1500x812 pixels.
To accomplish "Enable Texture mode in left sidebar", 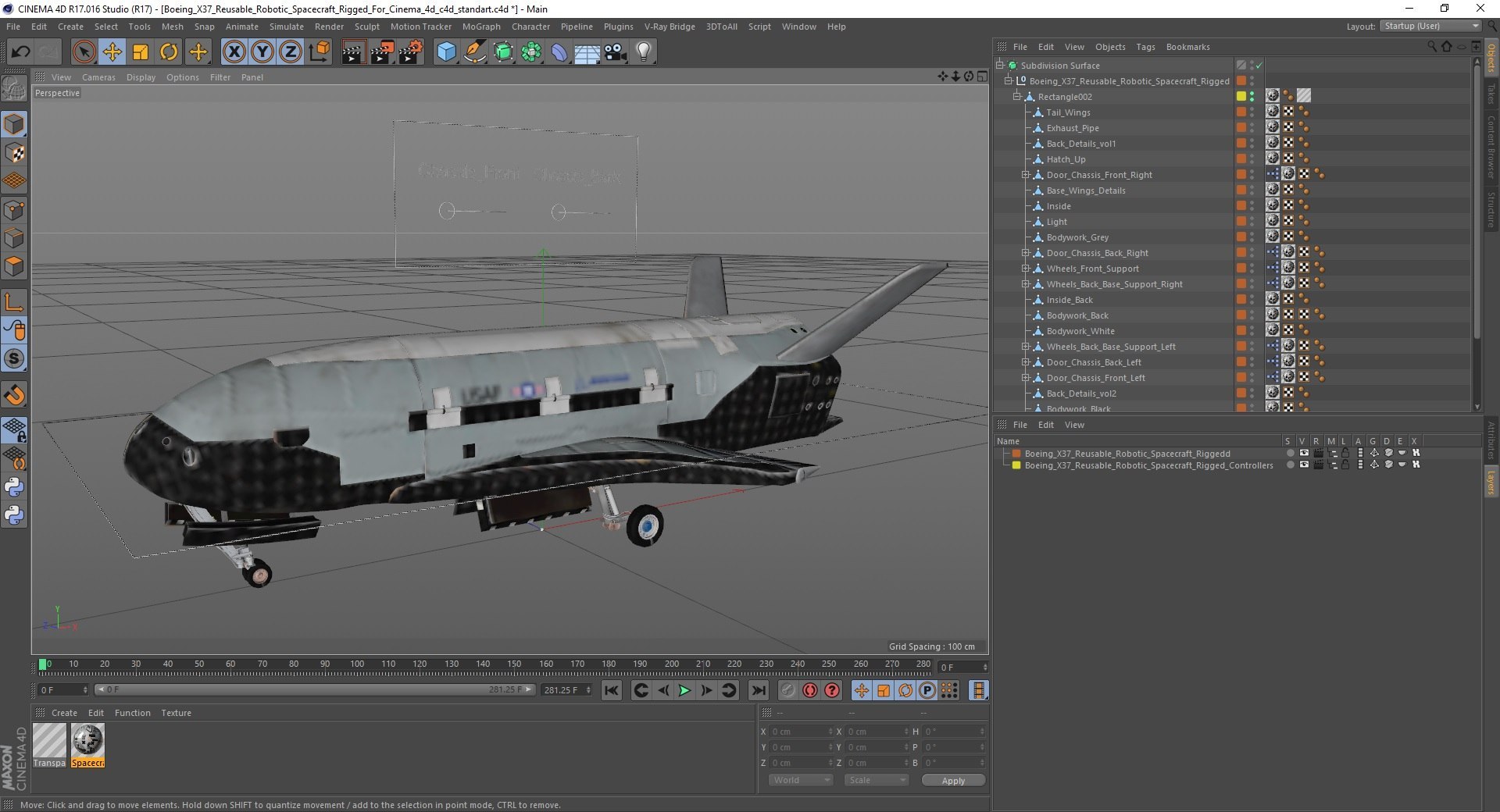I will [14, 153].
